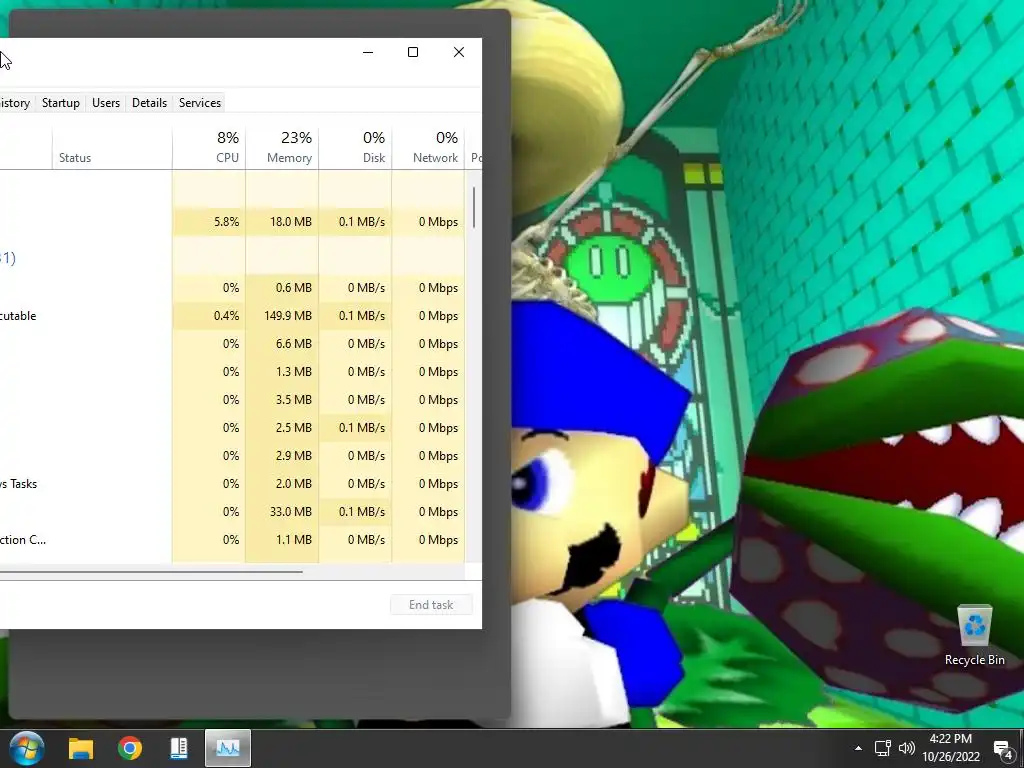Show hidden system tray icons

[x=858, y=748]
